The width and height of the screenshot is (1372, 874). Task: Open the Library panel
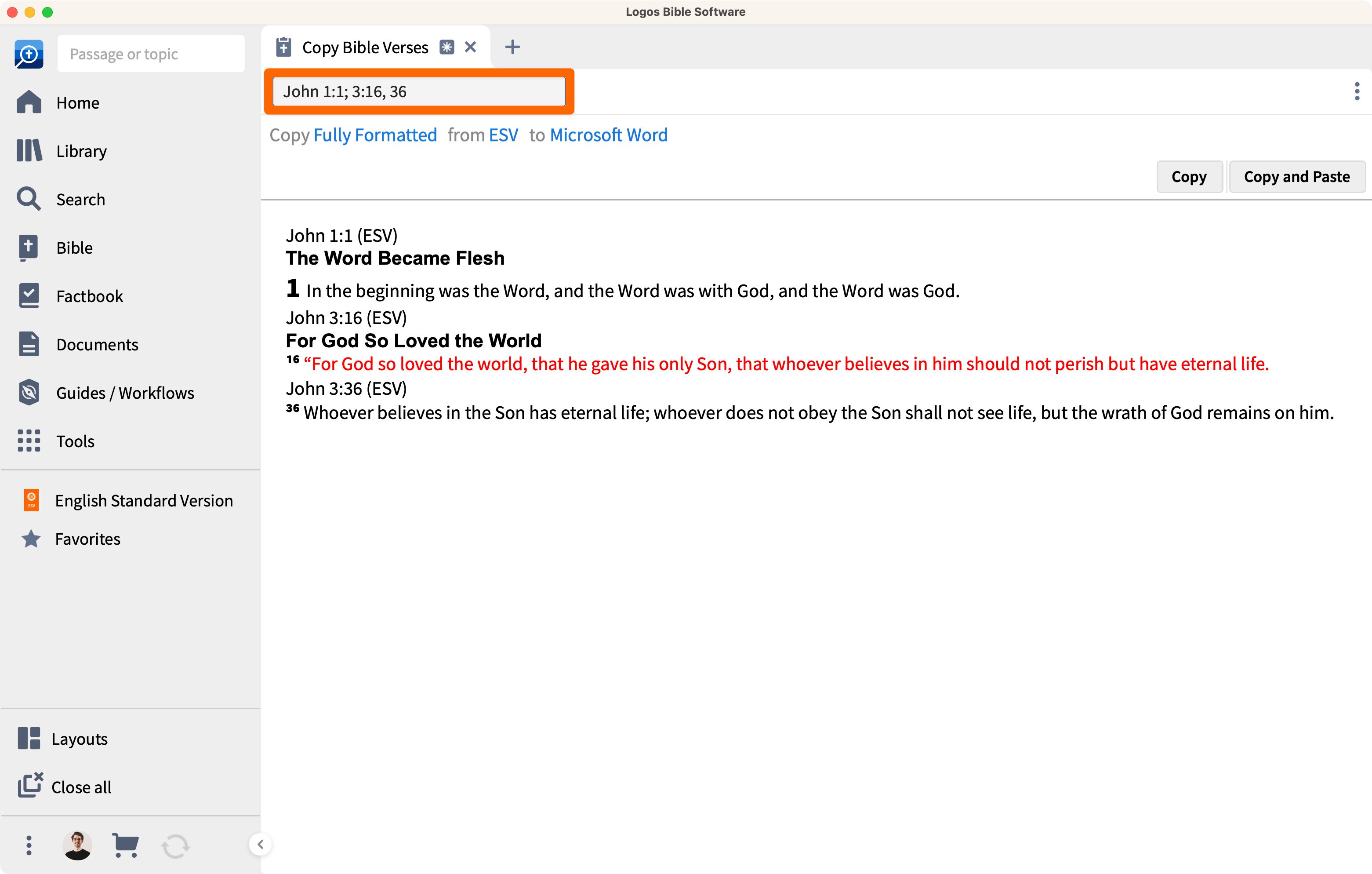pos(62,151)
